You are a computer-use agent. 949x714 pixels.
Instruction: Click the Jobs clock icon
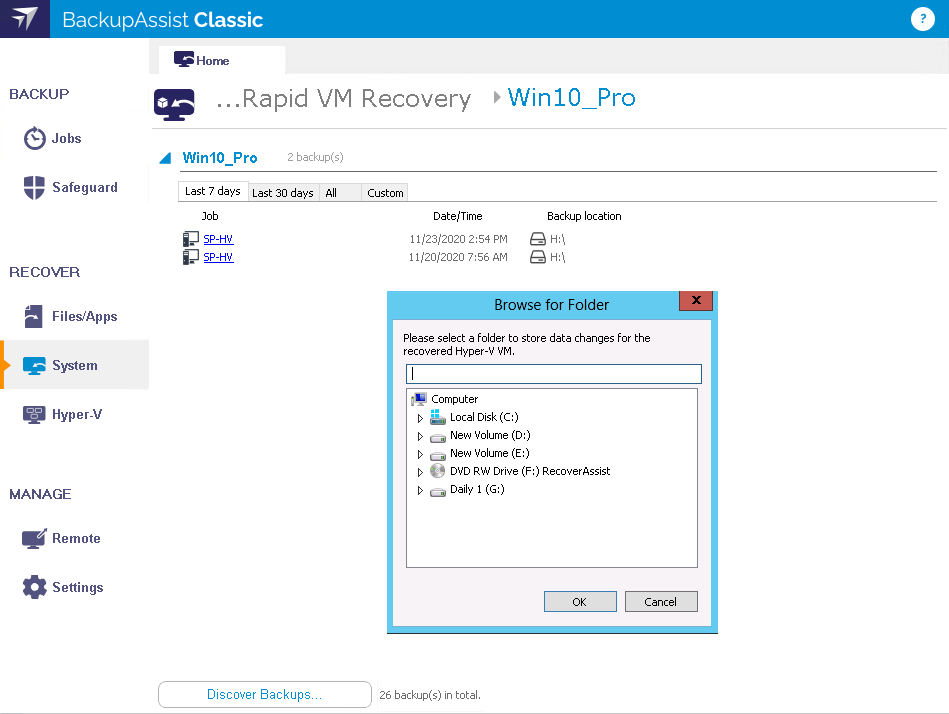tap(34, 139)
